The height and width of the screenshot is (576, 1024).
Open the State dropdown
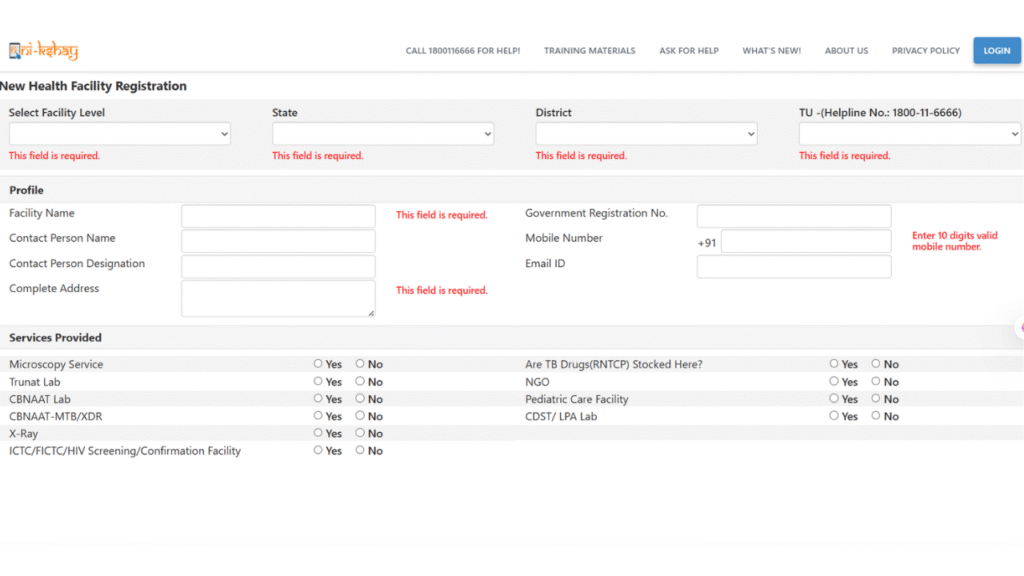[x=383, y=134]
